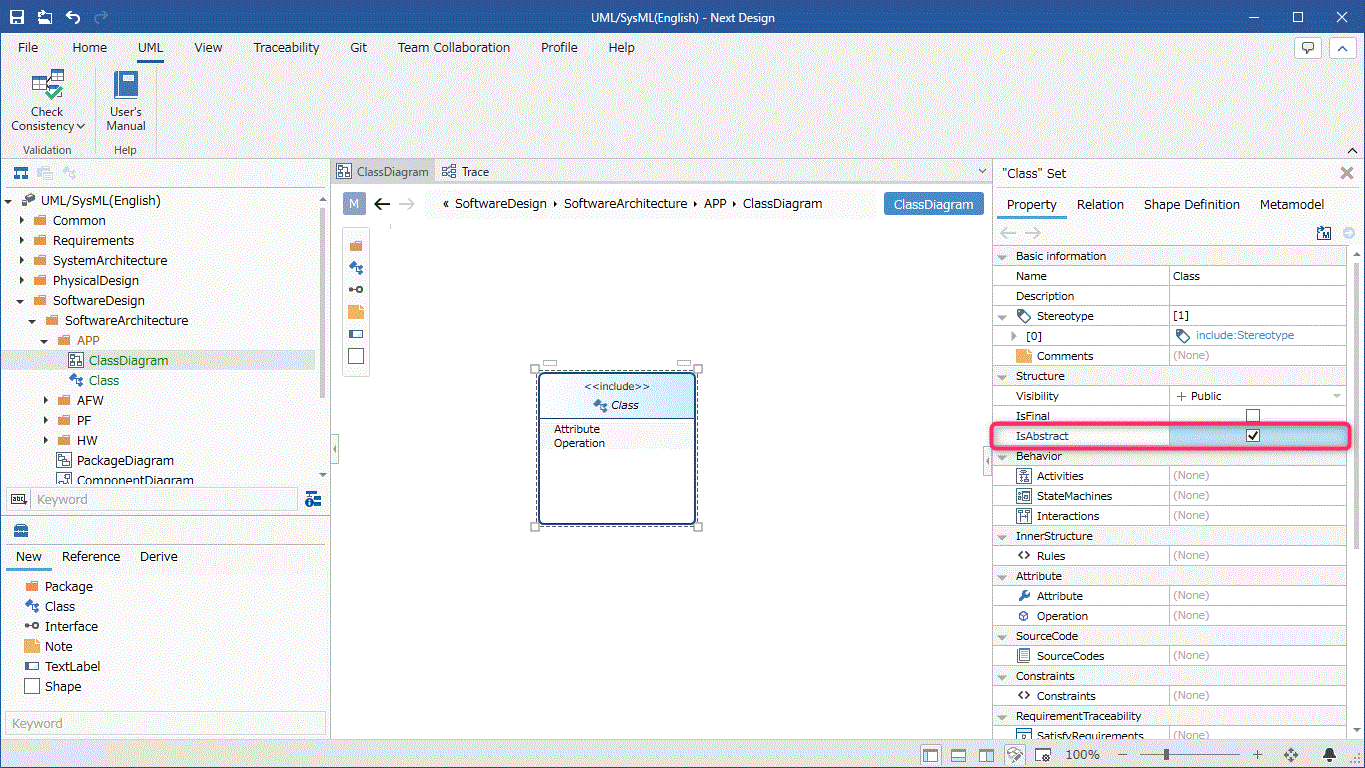The height and width of the screenshot is (768, 1365).
Task: Click SoftwareArchitecture in the breadcrumb
Action: [625, 203]
